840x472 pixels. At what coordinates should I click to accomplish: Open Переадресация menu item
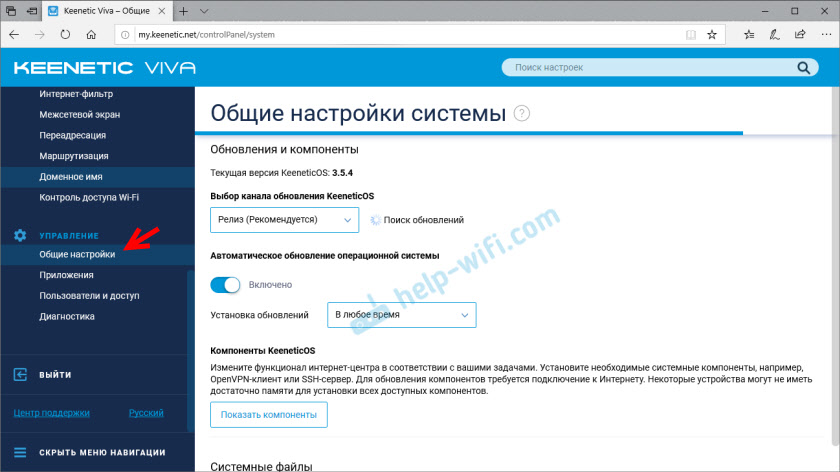(72, 135)
